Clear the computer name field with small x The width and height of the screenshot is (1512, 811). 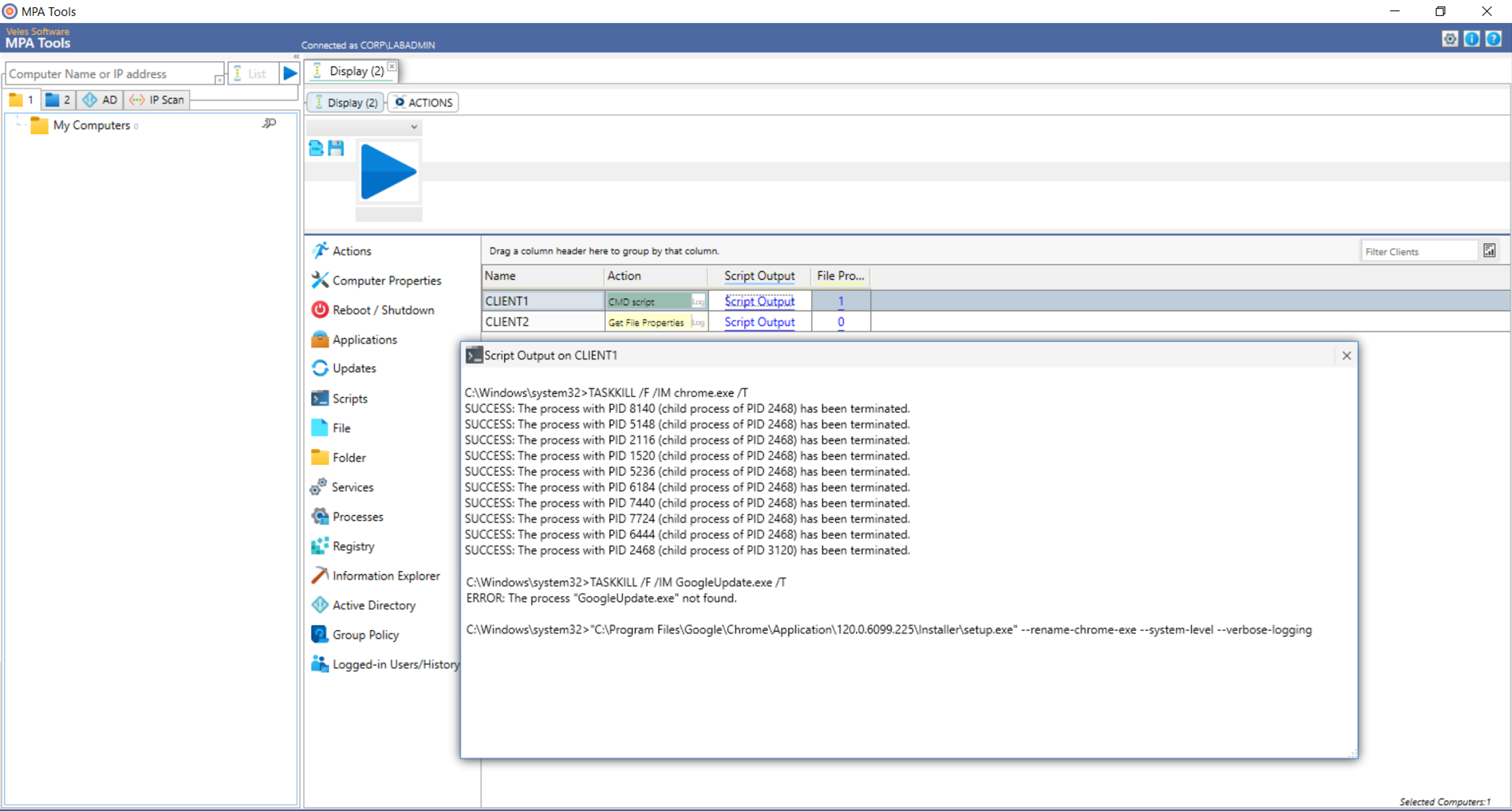click(x=219, y=80)
